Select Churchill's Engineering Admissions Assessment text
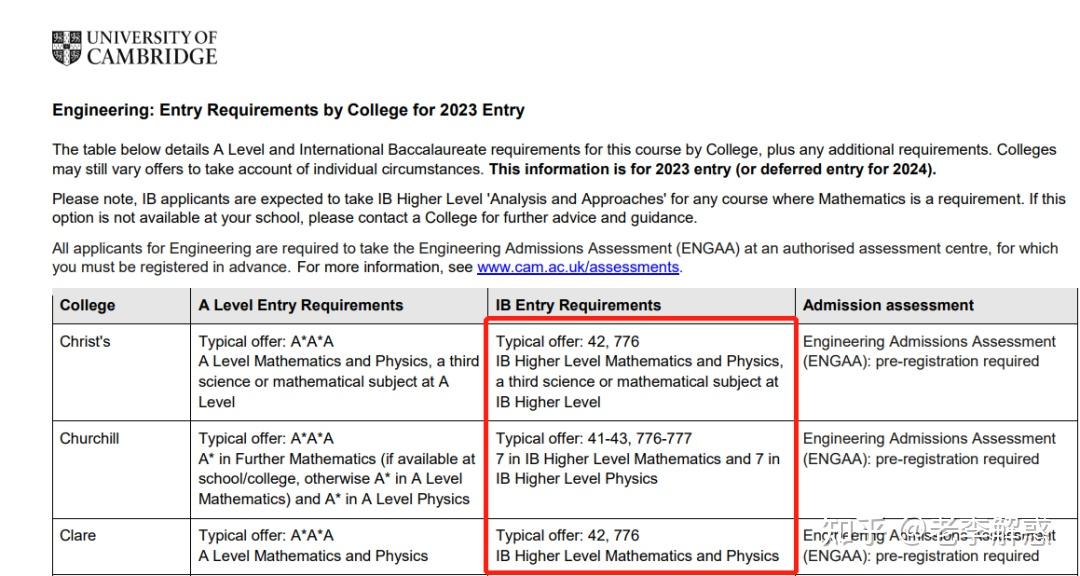1080x576 pixels. point(929,438)
